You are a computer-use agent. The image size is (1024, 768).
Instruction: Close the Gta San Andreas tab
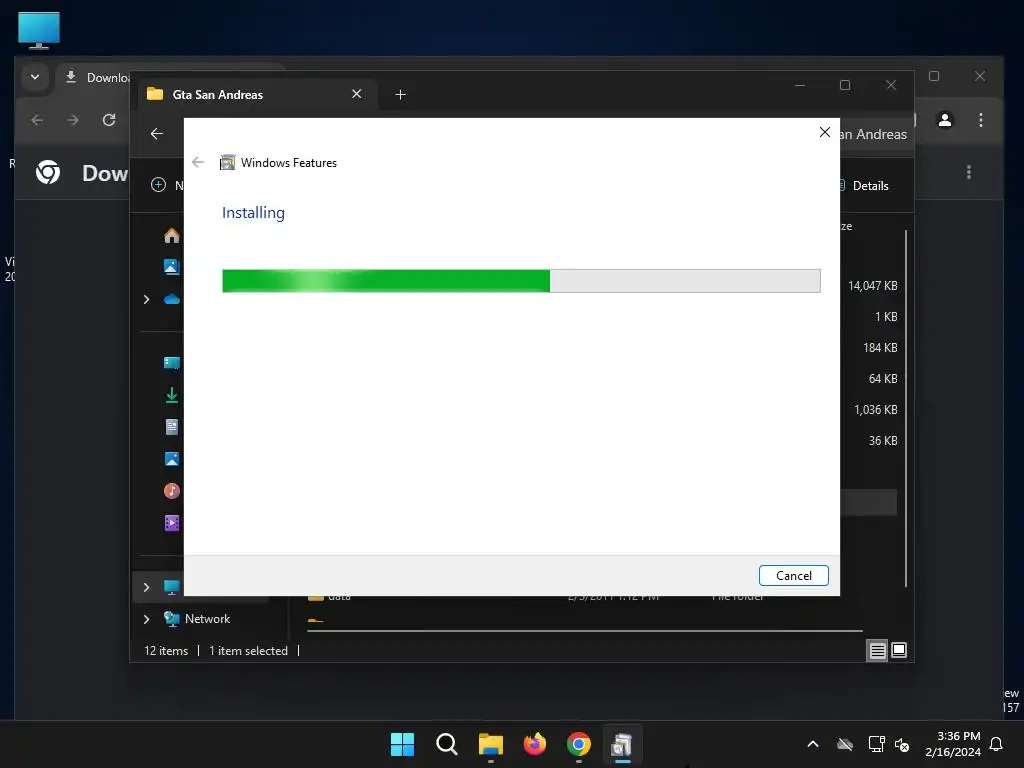click(x=357, y=94)
